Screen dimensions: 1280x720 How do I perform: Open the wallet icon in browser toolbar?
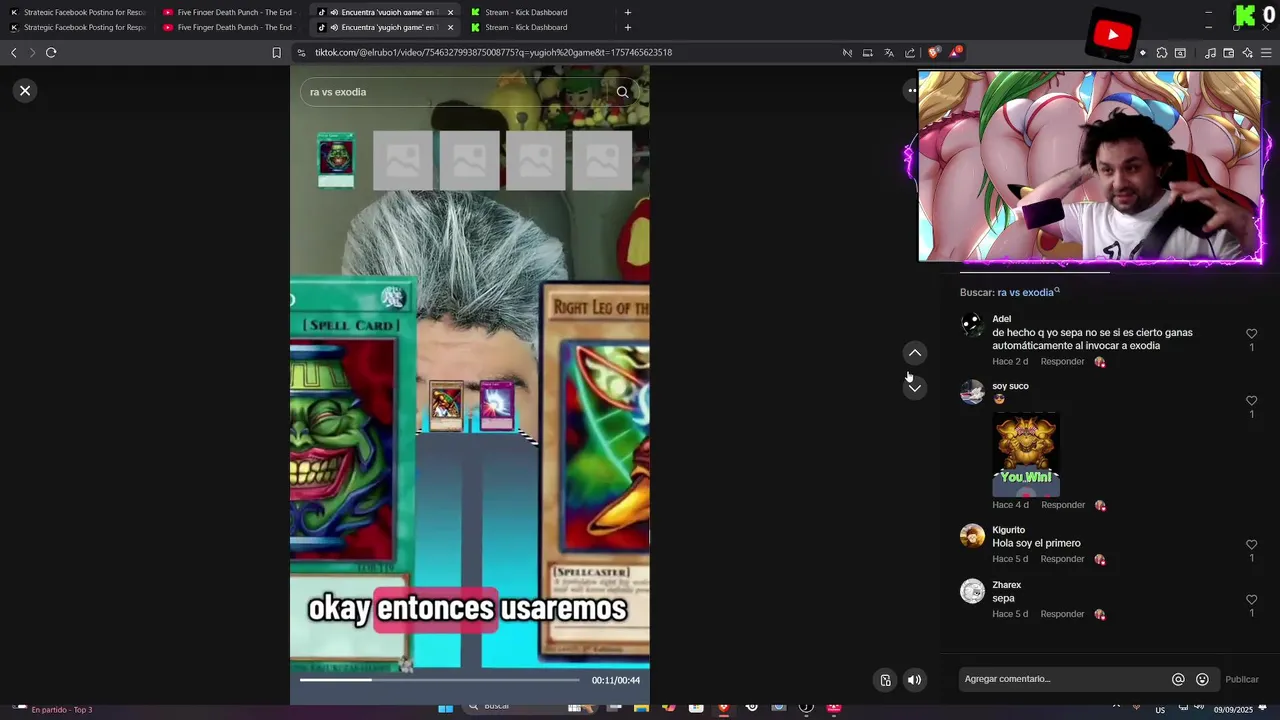click(1229, 53)
